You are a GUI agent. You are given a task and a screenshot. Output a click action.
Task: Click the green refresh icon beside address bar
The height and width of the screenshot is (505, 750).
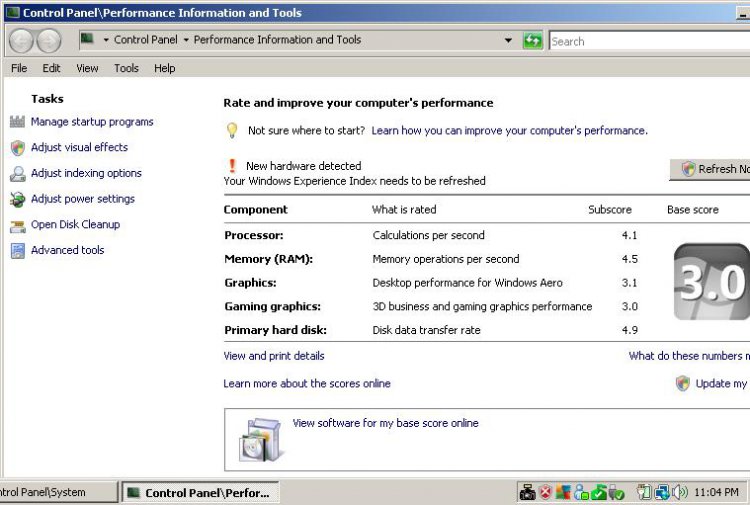[532, 41]
